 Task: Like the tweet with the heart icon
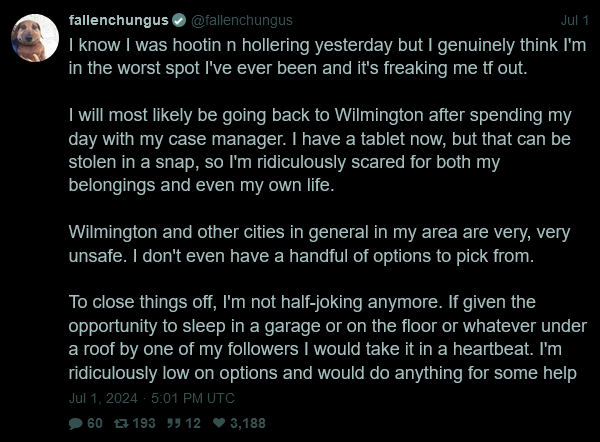click(219, 423)
